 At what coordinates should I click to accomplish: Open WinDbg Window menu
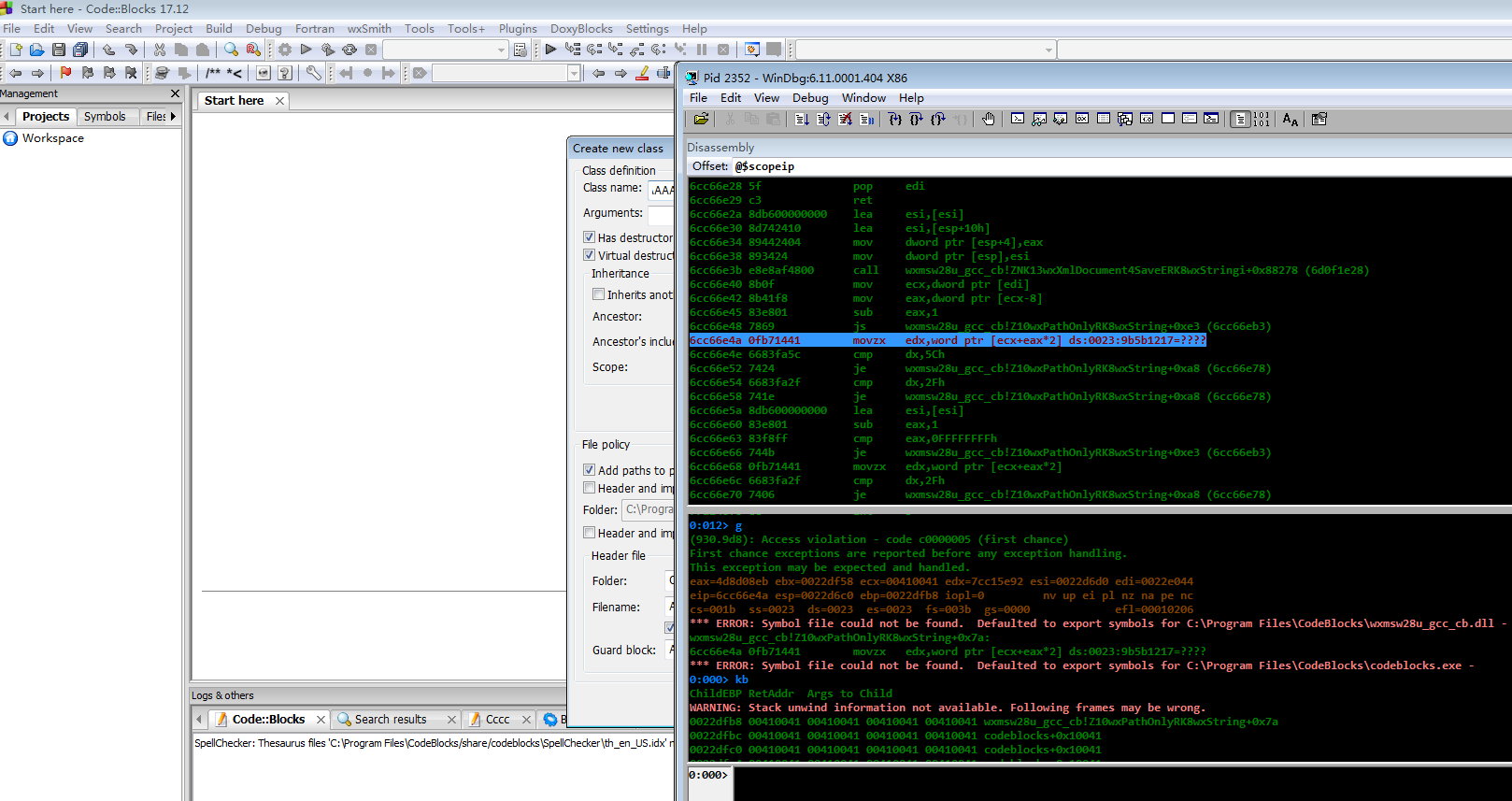(x=863, y=97)
